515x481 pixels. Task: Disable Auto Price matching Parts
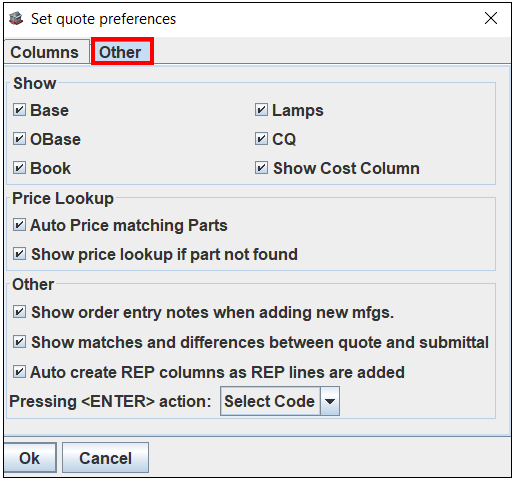(19, 225)
